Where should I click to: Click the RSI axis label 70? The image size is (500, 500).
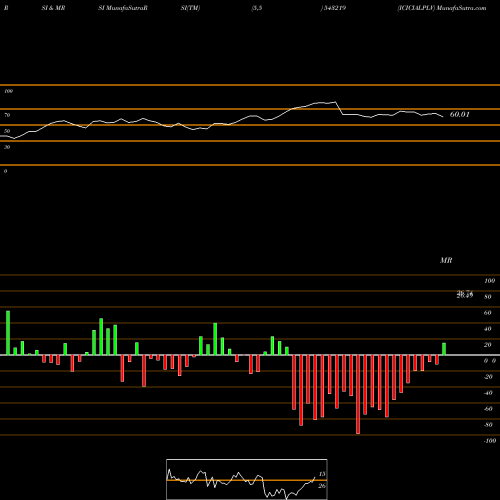(x=7, y=115)
